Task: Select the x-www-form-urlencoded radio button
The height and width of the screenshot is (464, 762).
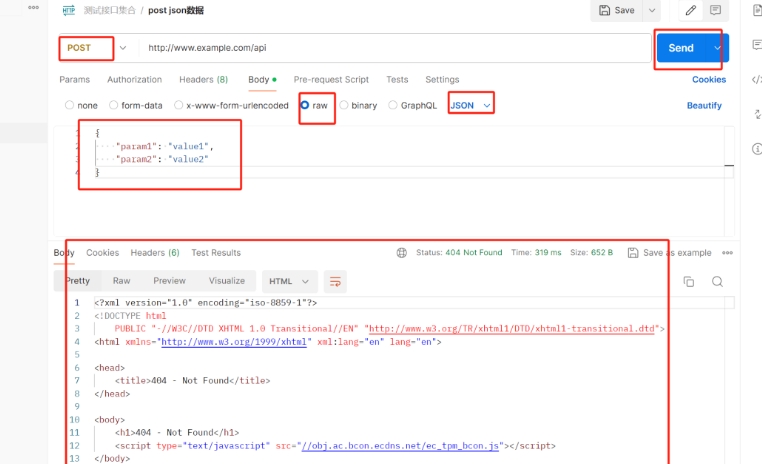Action: pyautogui.click(x=178, y=105)
